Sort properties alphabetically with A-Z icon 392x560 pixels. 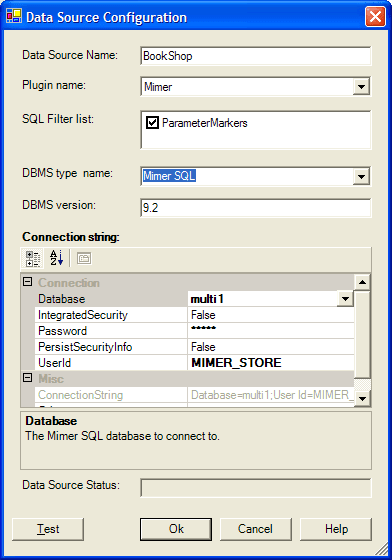(x=56, y=258)
